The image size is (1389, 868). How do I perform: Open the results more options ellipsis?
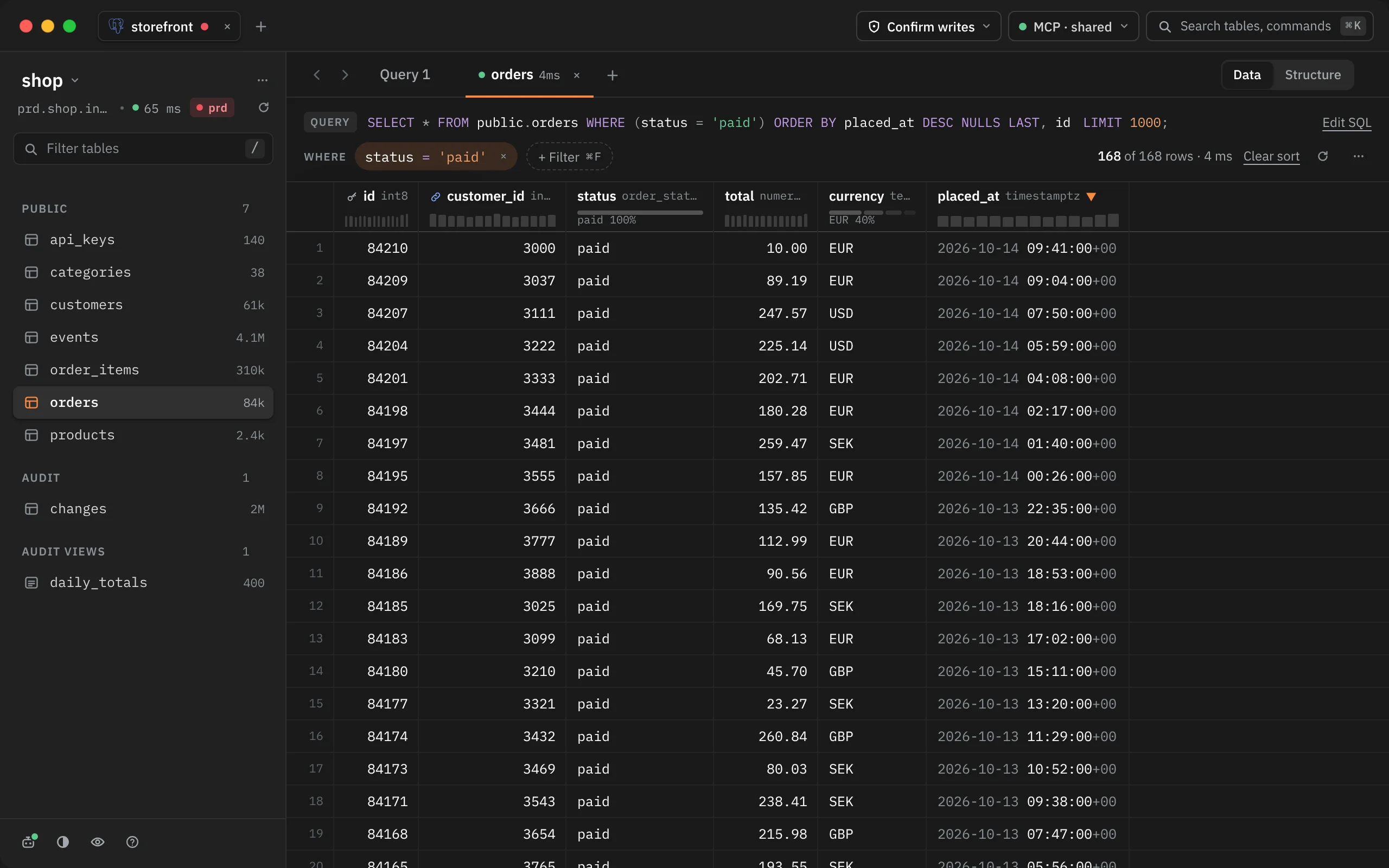coord(1358,156)
